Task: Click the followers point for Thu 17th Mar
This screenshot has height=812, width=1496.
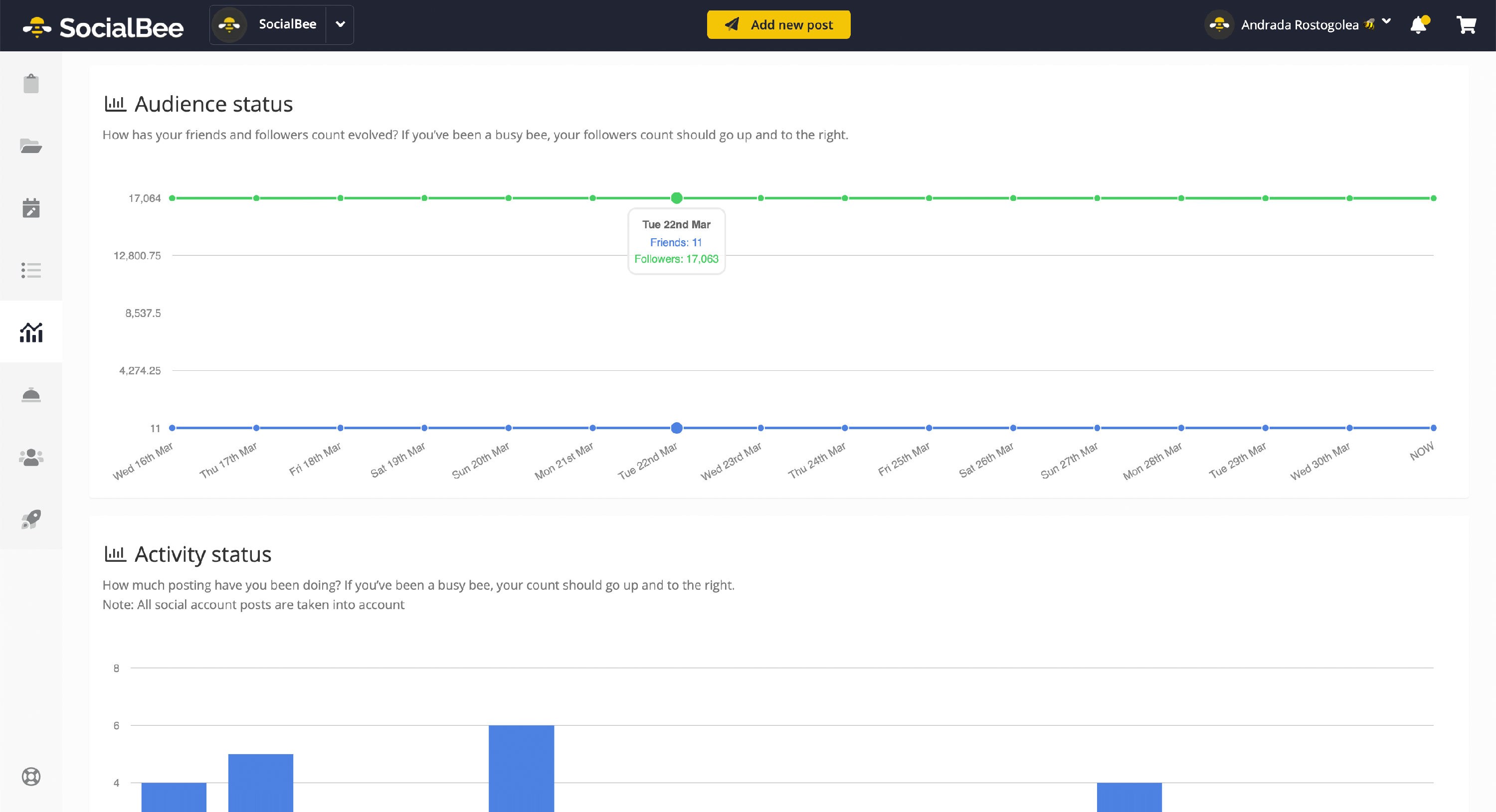Action: (x=256, y=198)
